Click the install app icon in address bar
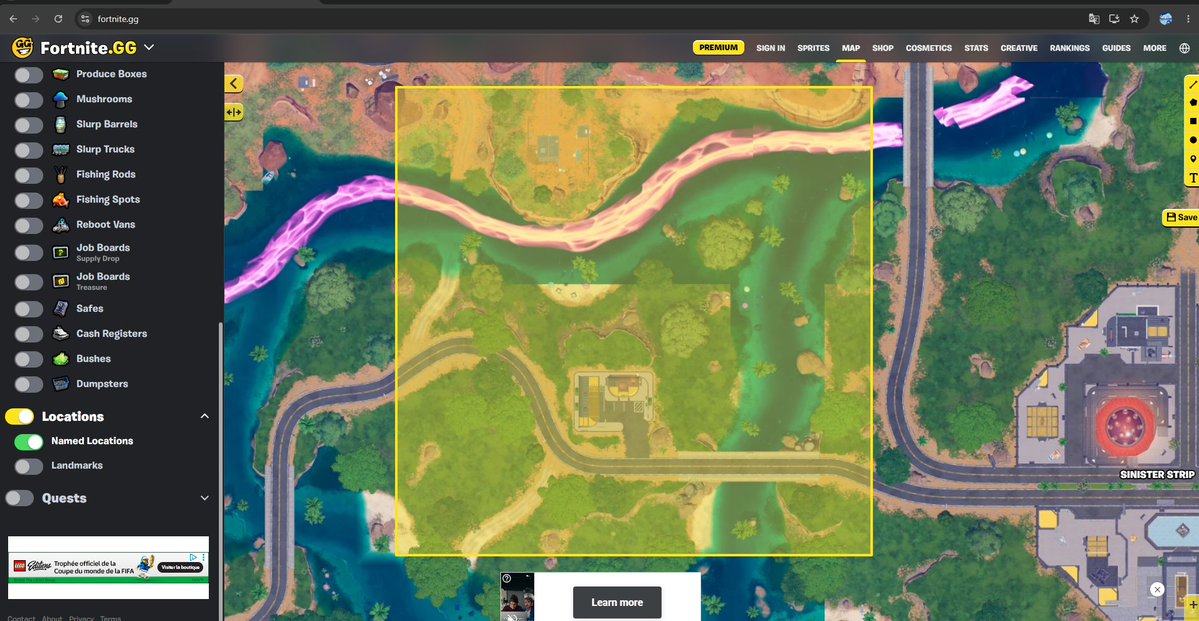Viewport: 1199px width, 621px height. [x=1114, y=18]
